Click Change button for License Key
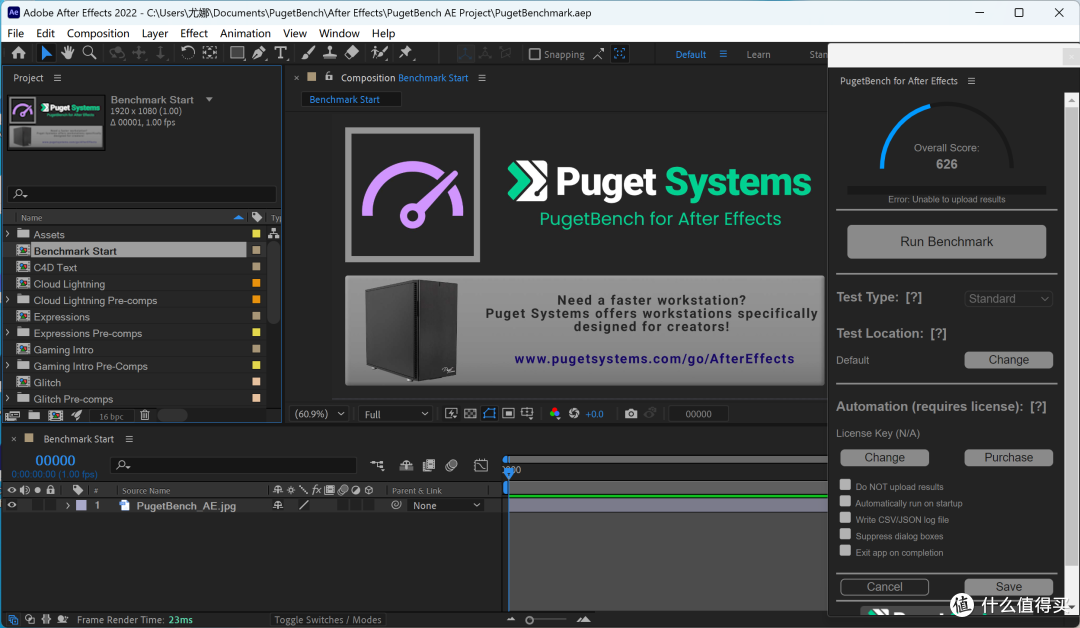 coord(884,457)
